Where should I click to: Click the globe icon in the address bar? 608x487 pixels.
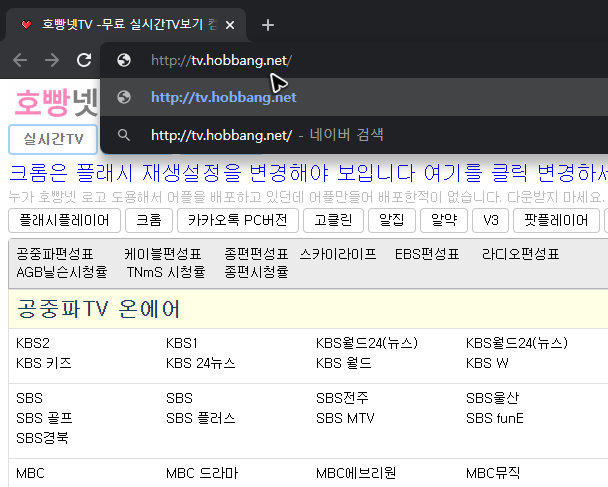click(x=124, y=60)
